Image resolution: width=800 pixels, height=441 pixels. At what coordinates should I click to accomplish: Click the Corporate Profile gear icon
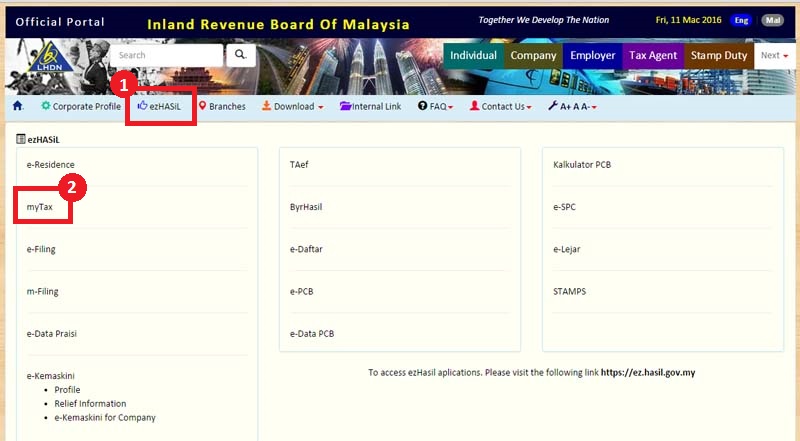pos(46,106)
